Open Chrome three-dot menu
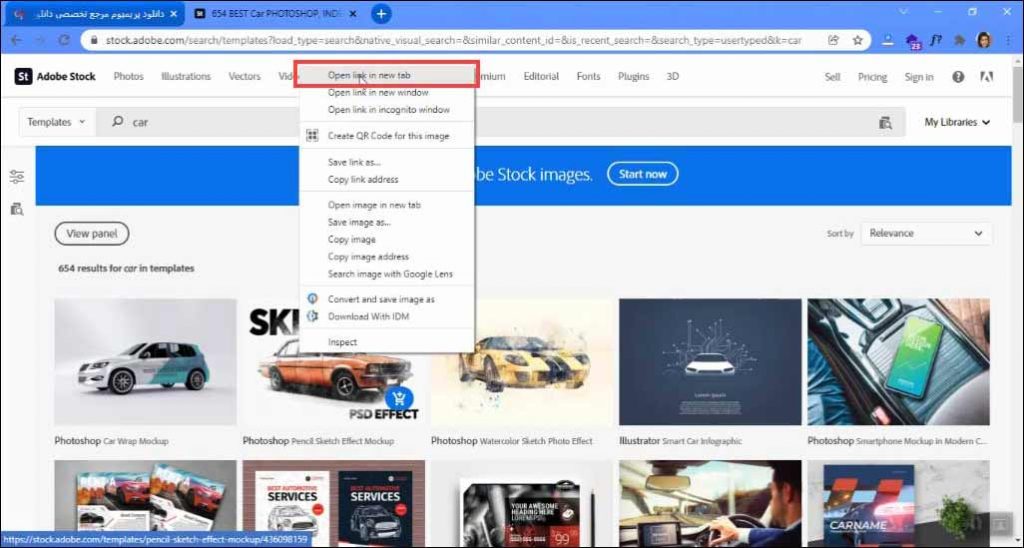1024x548 pixels. (1009, 40)
